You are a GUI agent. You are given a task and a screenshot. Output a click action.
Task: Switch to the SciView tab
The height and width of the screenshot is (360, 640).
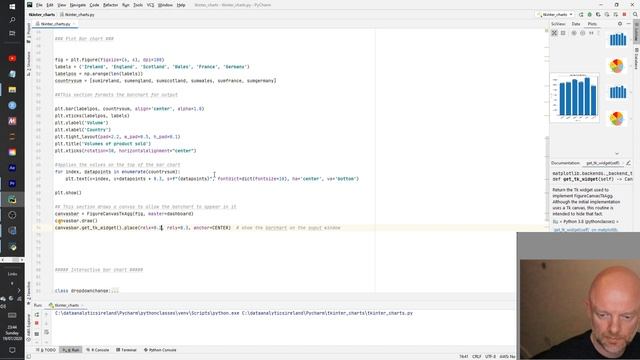tap(558, 24)
